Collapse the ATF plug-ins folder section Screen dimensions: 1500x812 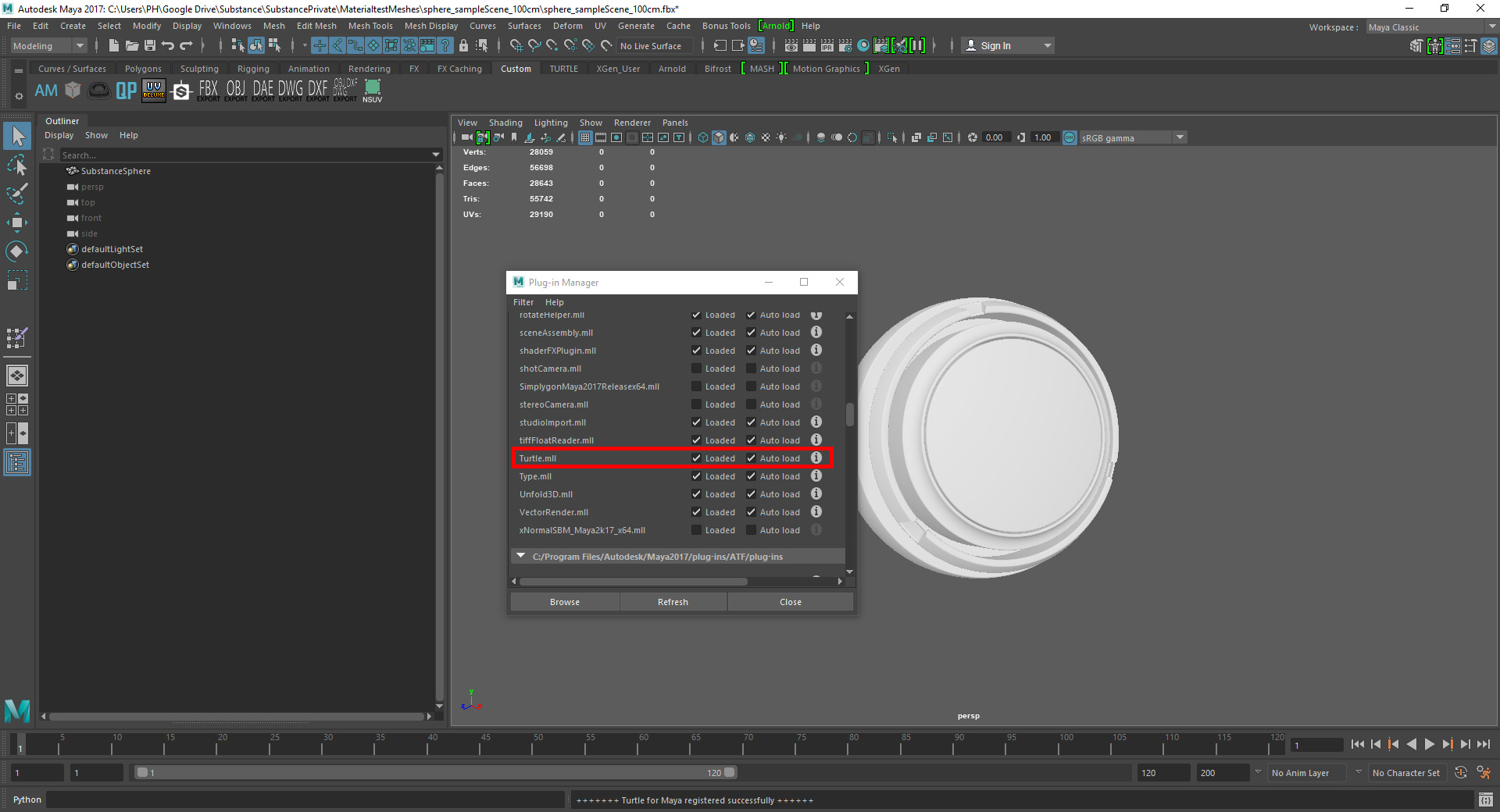521,557
